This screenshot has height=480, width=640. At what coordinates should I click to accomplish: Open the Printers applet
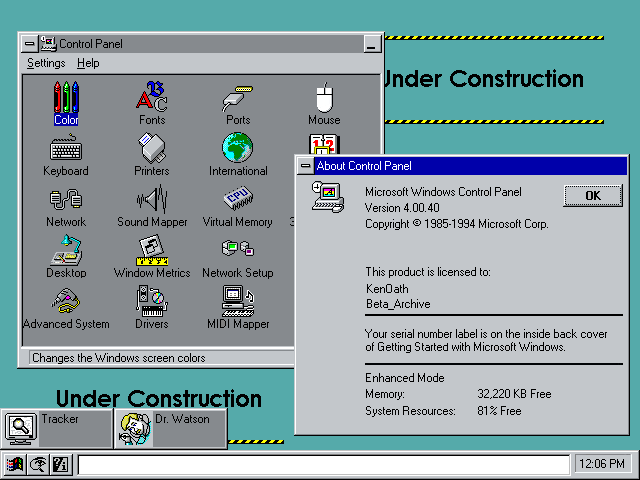tap(152, 150)
